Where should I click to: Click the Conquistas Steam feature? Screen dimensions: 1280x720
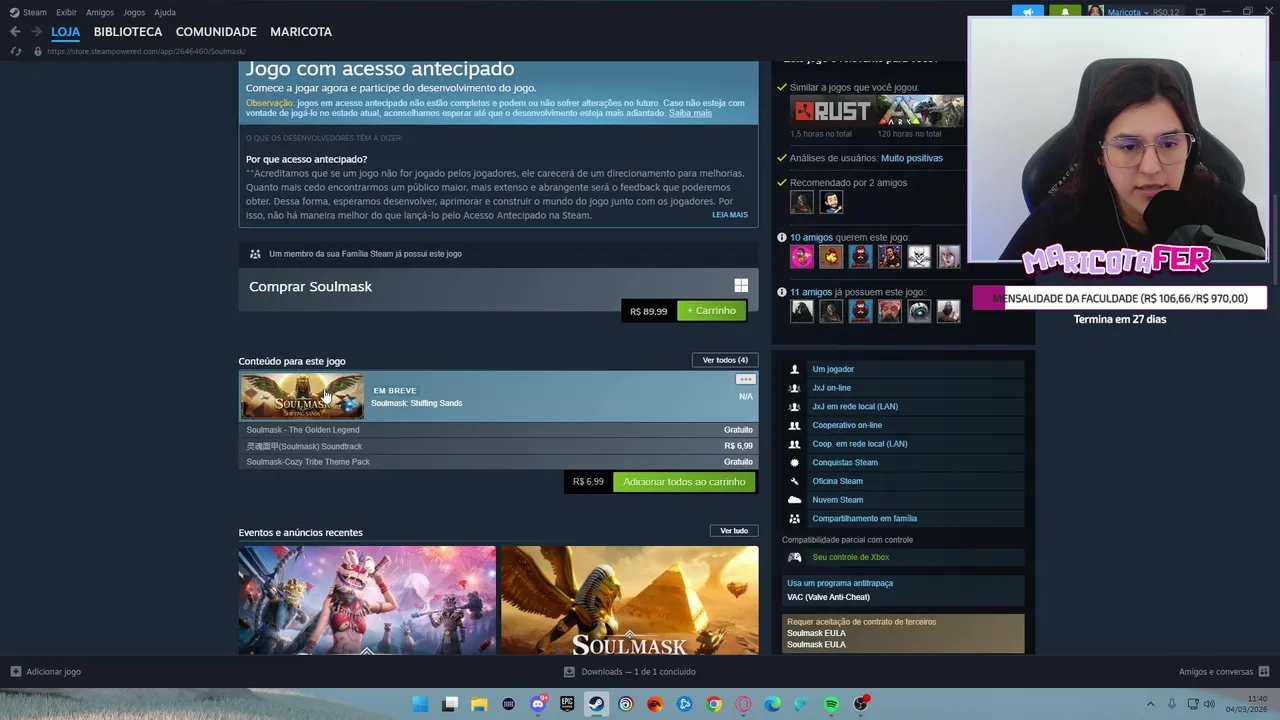(845, 463)
